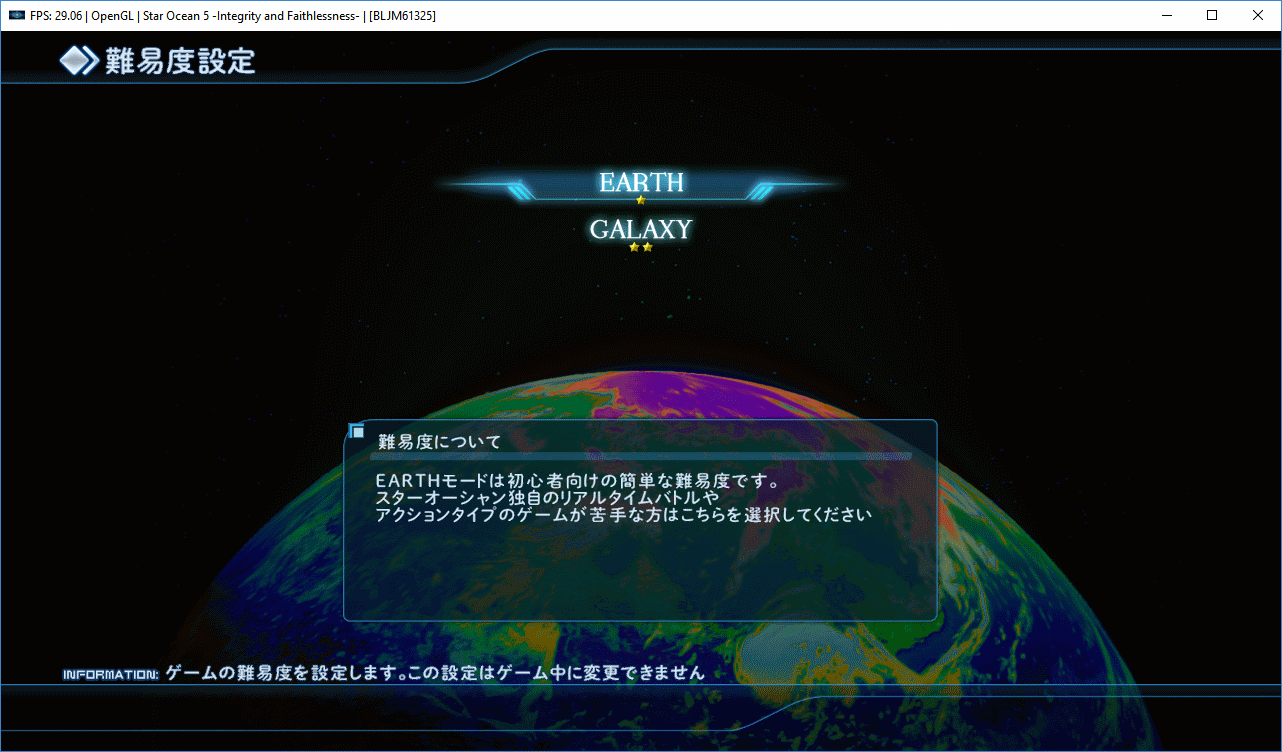Click the 難易度について panel title
Screen dimensions: 1282x752
tap(439, 441)
